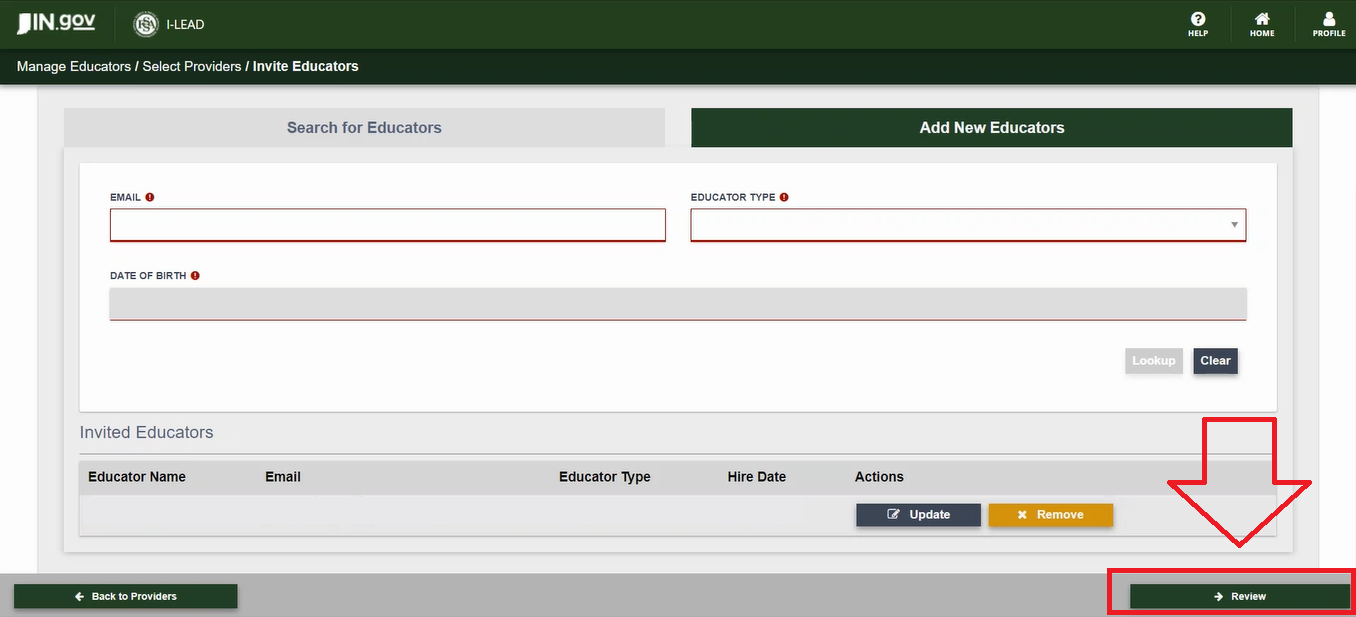Click the Review button

click(x=1239, y=596)
